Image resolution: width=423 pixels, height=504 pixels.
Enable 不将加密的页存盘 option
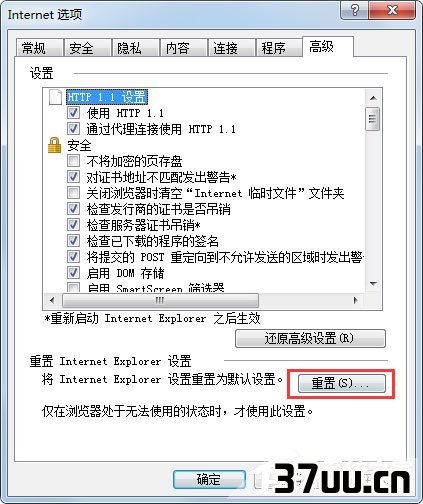[73, 161]
